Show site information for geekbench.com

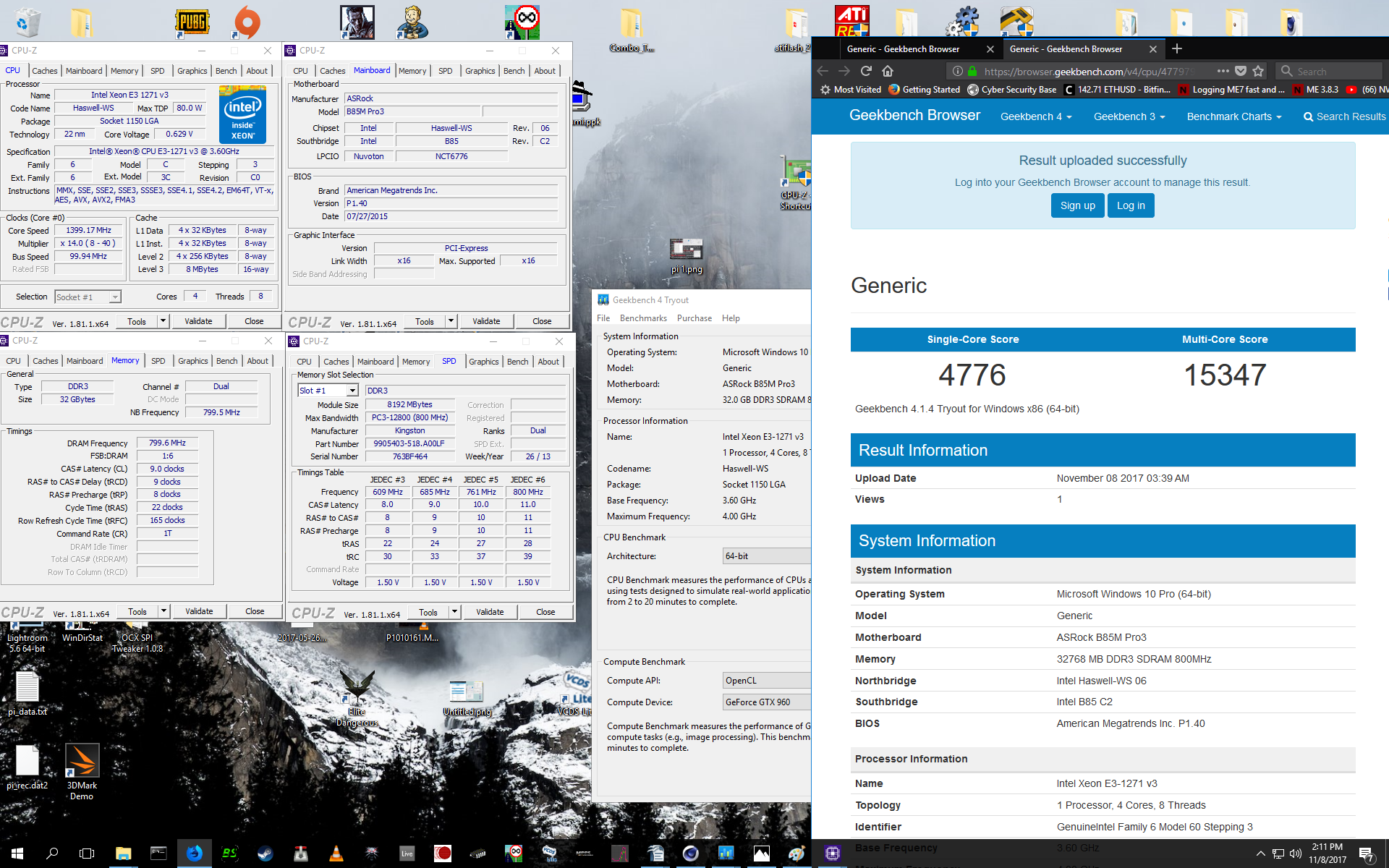[x=958, y=71]
